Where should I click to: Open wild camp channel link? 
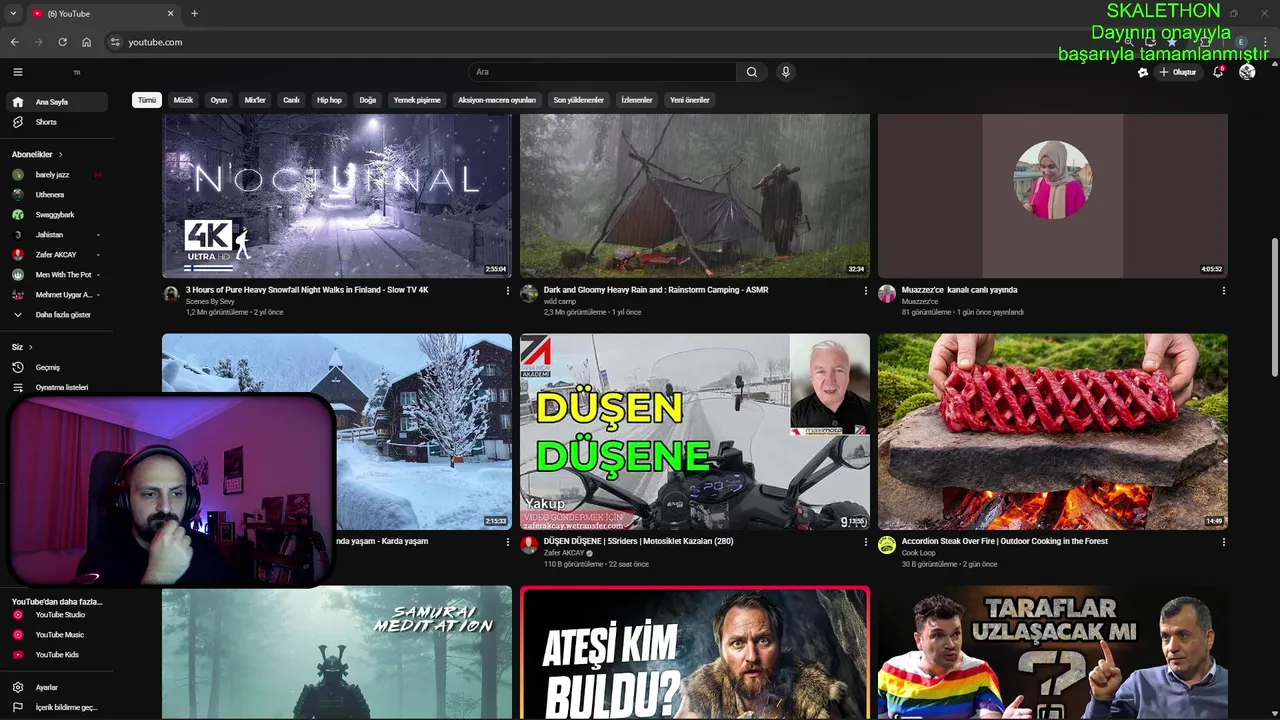(x=560, y=301)
